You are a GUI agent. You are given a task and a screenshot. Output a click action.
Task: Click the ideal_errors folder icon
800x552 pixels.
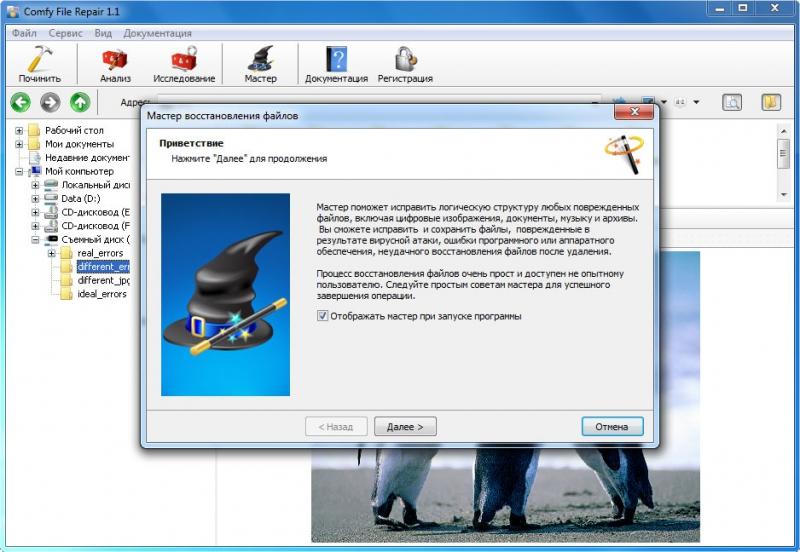[66, 294]
